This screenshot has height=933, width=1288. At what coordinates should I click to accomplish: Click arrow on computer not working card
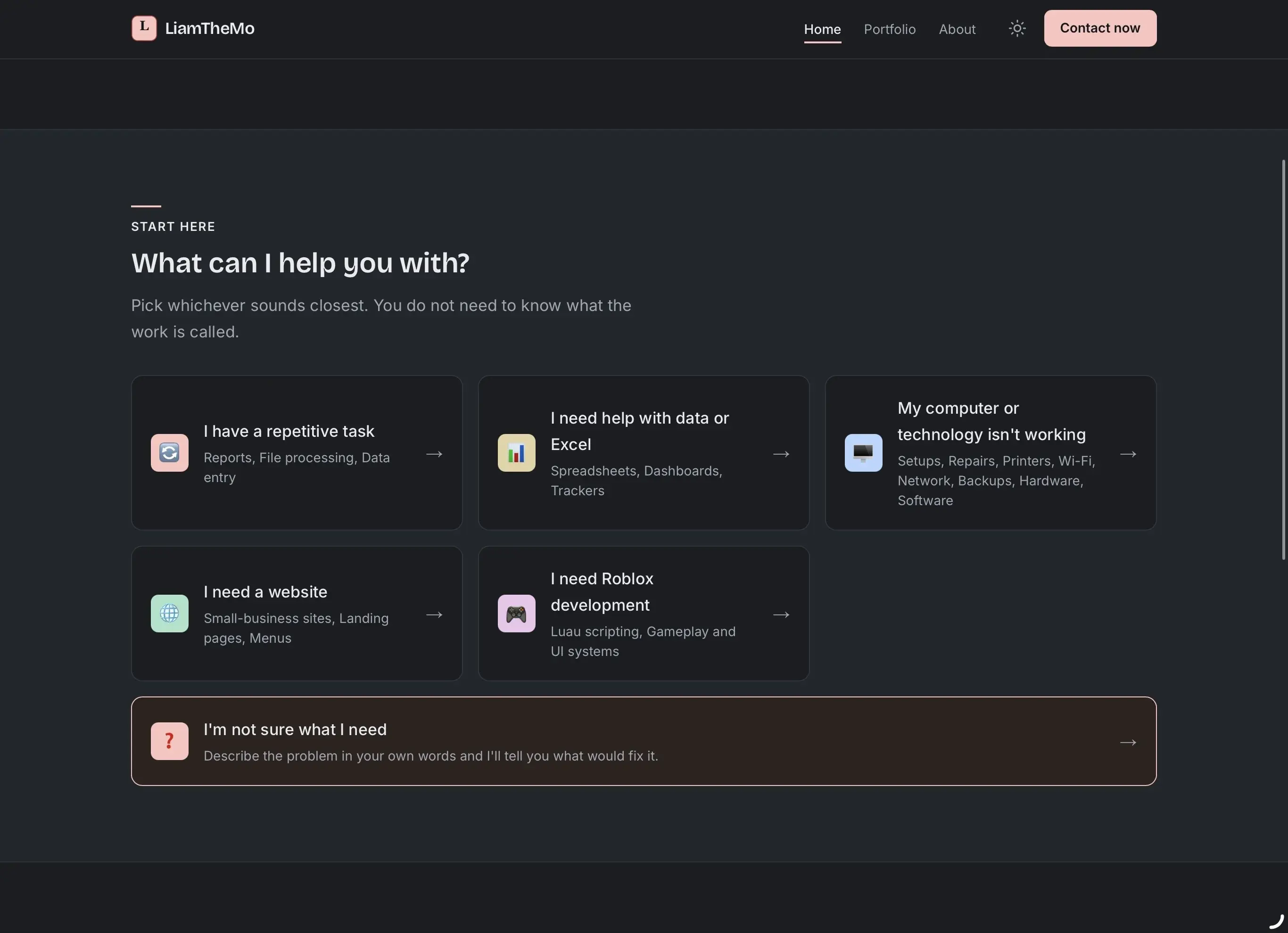point(1129,454)
